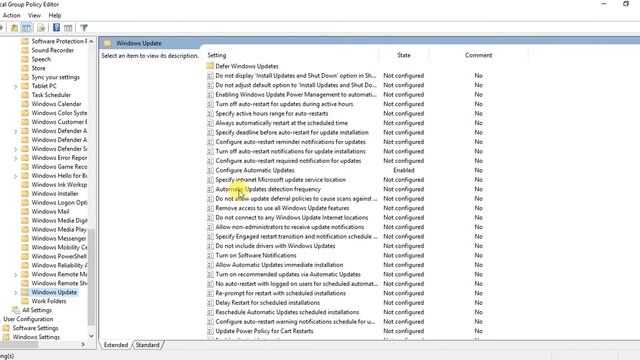Click policy icon for Re-prompt for restart with scheduled installations
640x360 pixels.
coord(210,293)
